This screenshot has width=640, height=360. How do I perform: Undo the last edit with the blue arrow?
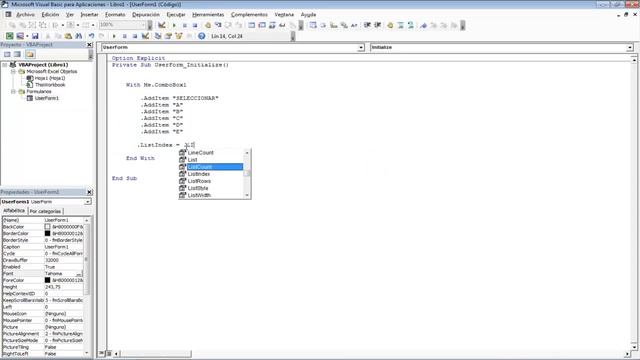[91, 36]
